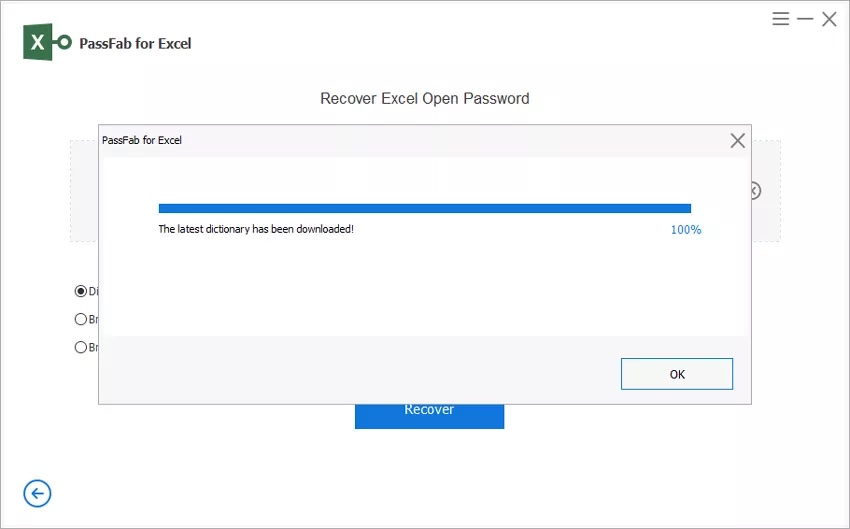850x529 pixels.
Task: Close the PassFab for Excel dialog
Action: tap(737, 141)
